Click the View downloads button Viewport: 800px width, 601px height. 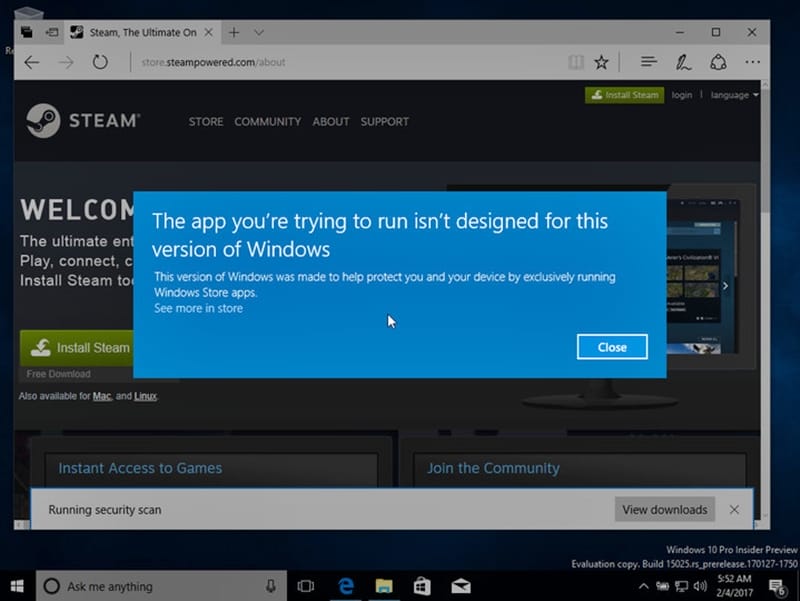point(664,509)
